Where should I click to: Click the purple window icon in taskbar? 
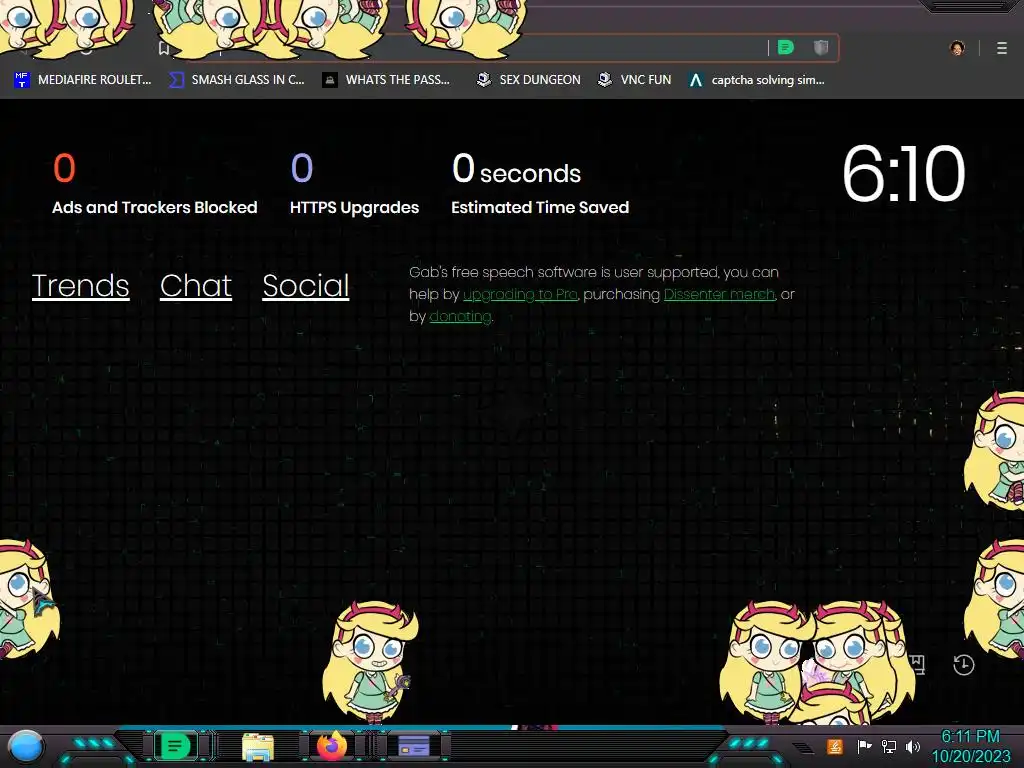(414, 746)
